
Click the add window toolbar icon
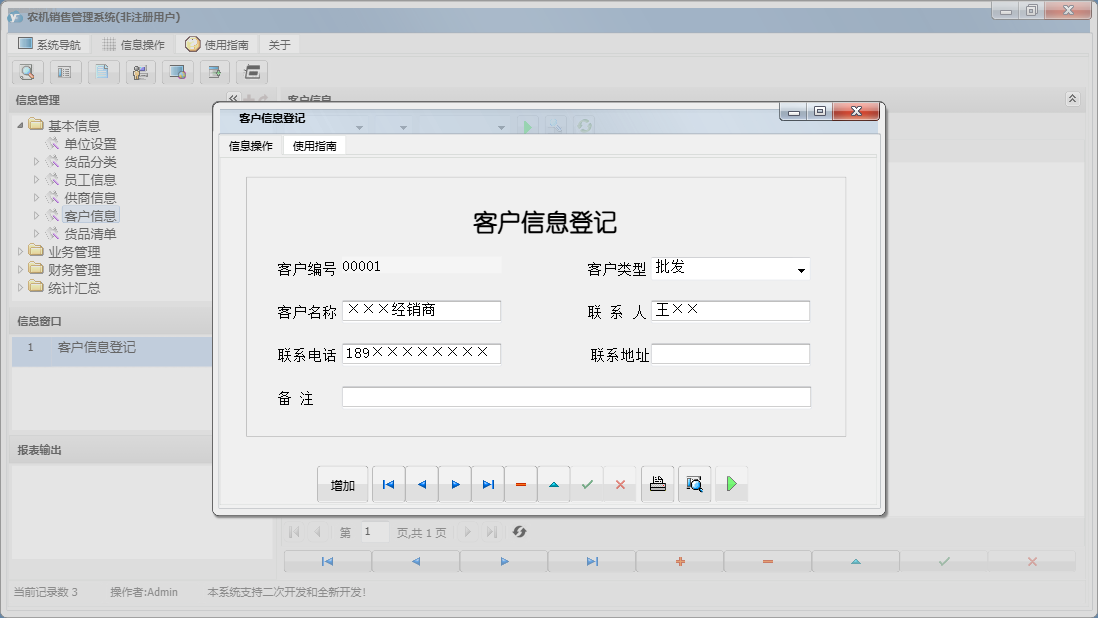216,72
